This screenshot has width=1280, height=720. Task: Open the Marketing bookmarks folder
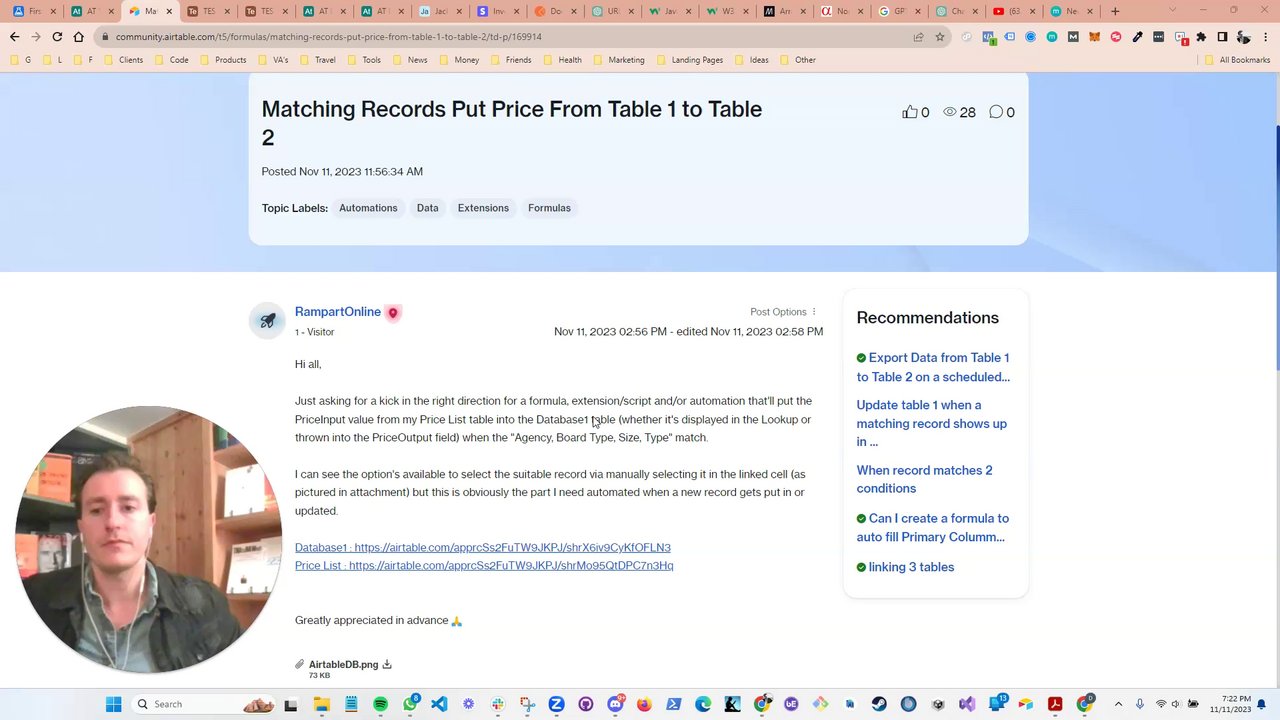pos(620,60)
